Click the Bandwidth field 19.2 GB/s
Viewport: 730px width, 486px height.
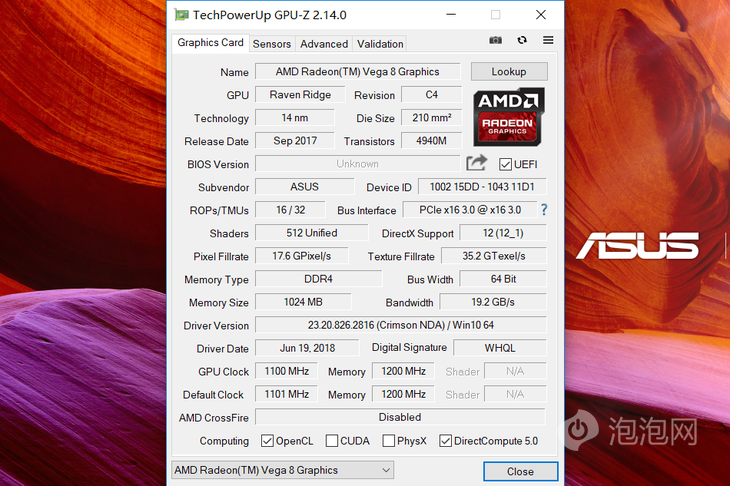(x=493, y=302)
